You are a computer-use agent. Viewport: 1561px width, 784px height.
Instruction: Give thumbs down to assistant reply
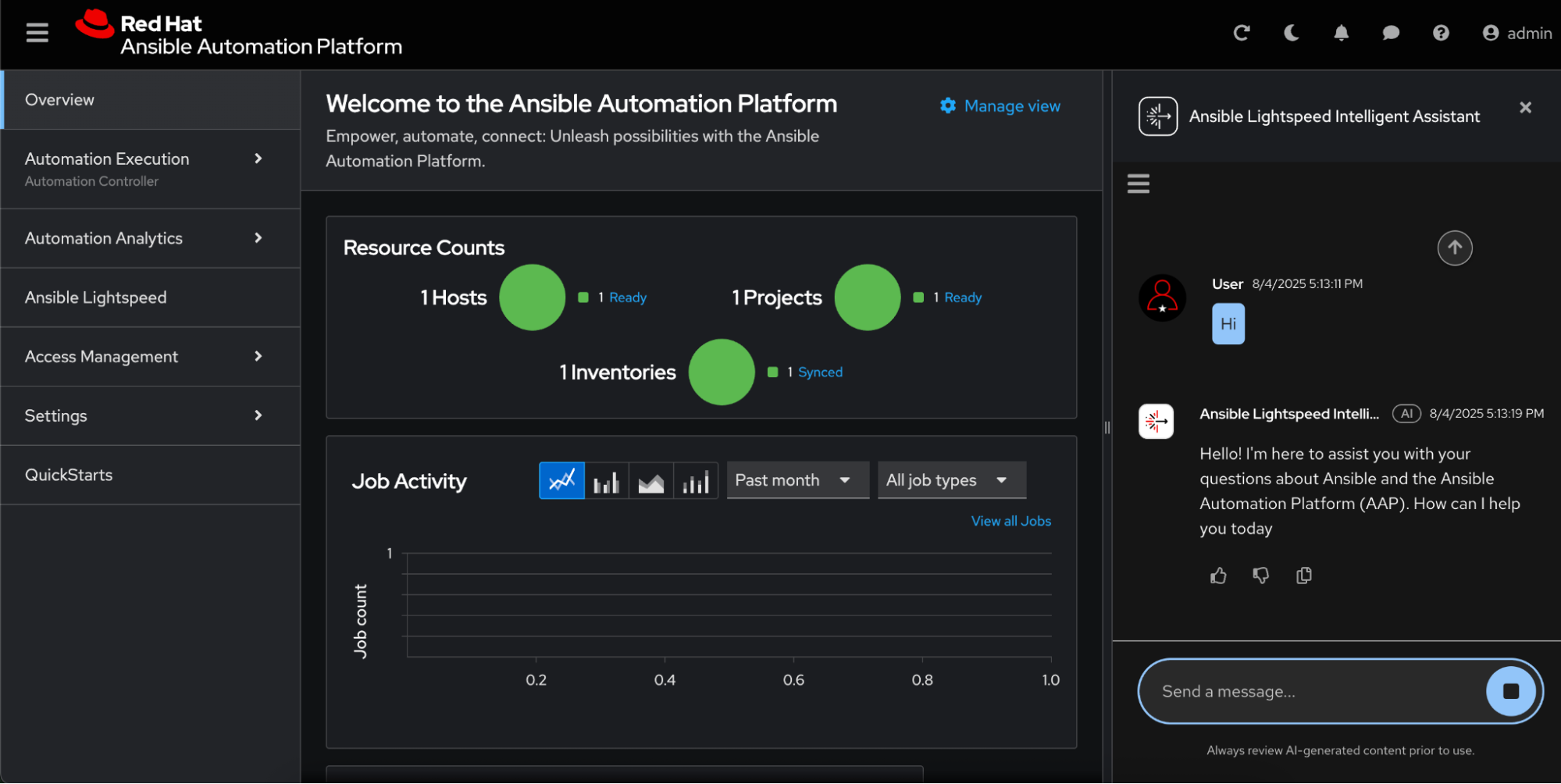tap(1260, 576)
